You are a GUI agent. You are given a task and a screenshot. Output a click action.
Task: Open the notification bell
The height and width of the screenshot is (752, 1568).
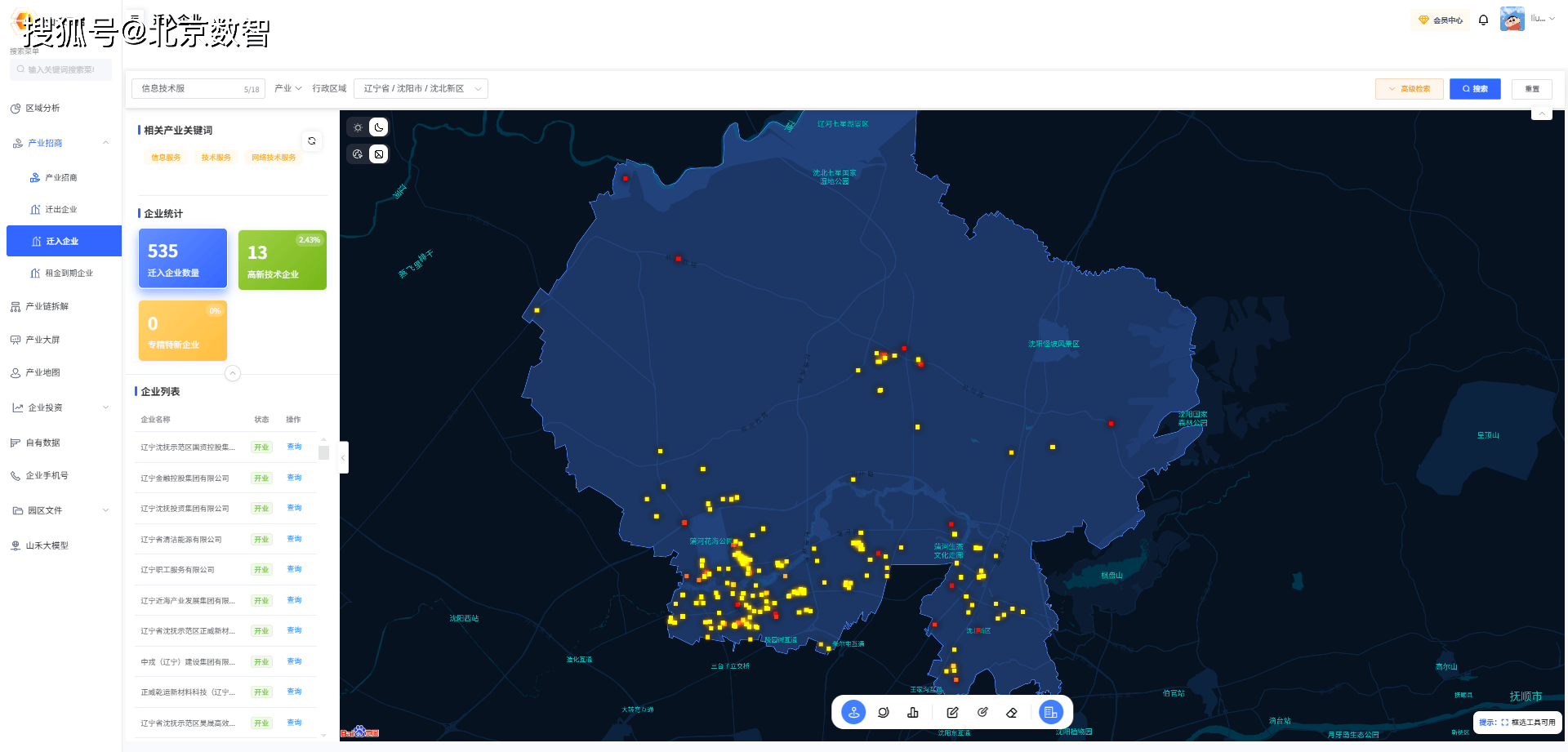(1483, 20)
